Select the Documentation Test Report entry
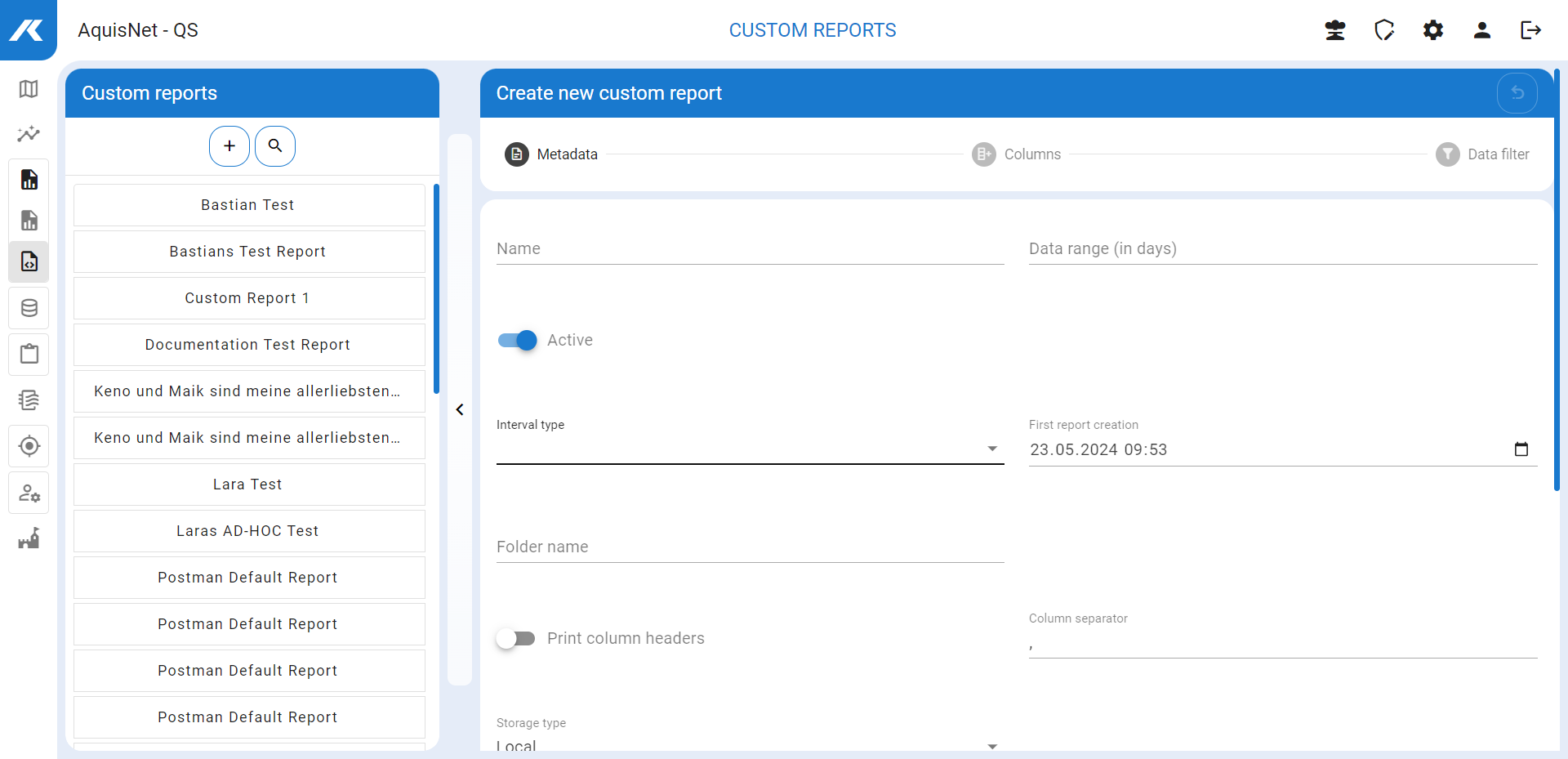Viewport: 1568px width, 759px height. [x=248, y=345]
